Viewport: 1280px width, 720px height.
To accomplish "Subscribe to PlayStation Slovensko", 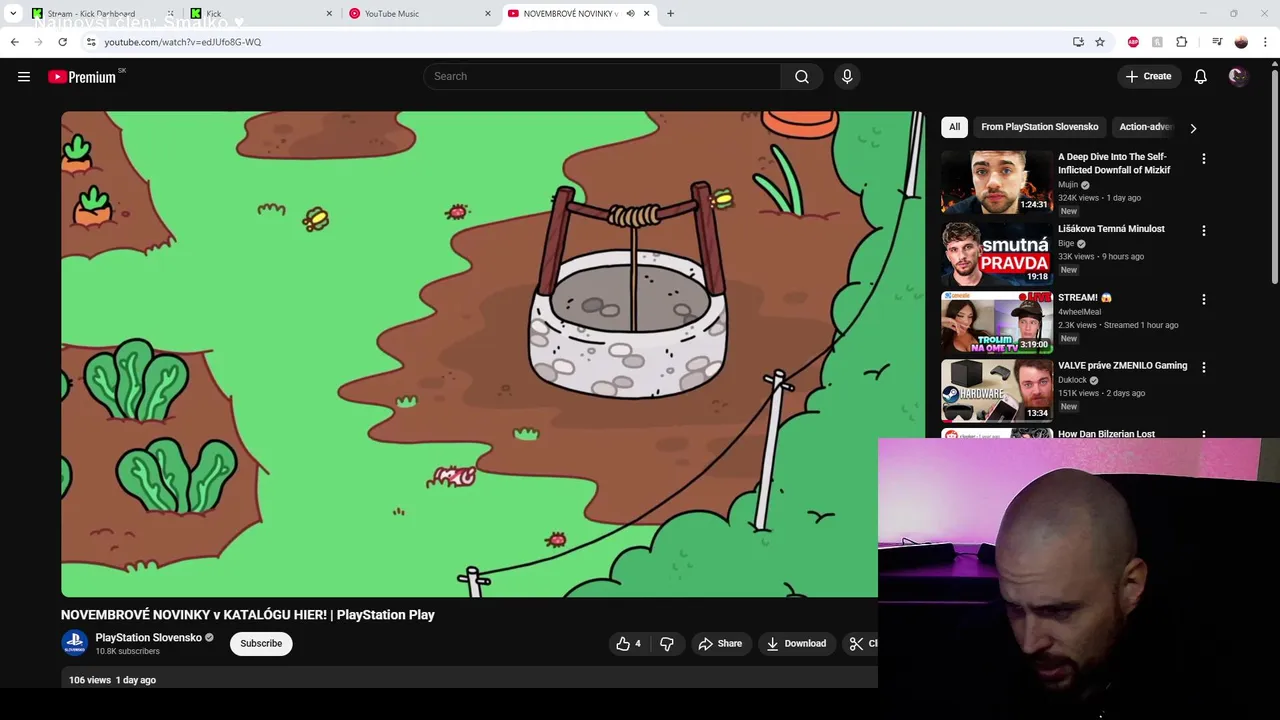I will click(261, 644).
